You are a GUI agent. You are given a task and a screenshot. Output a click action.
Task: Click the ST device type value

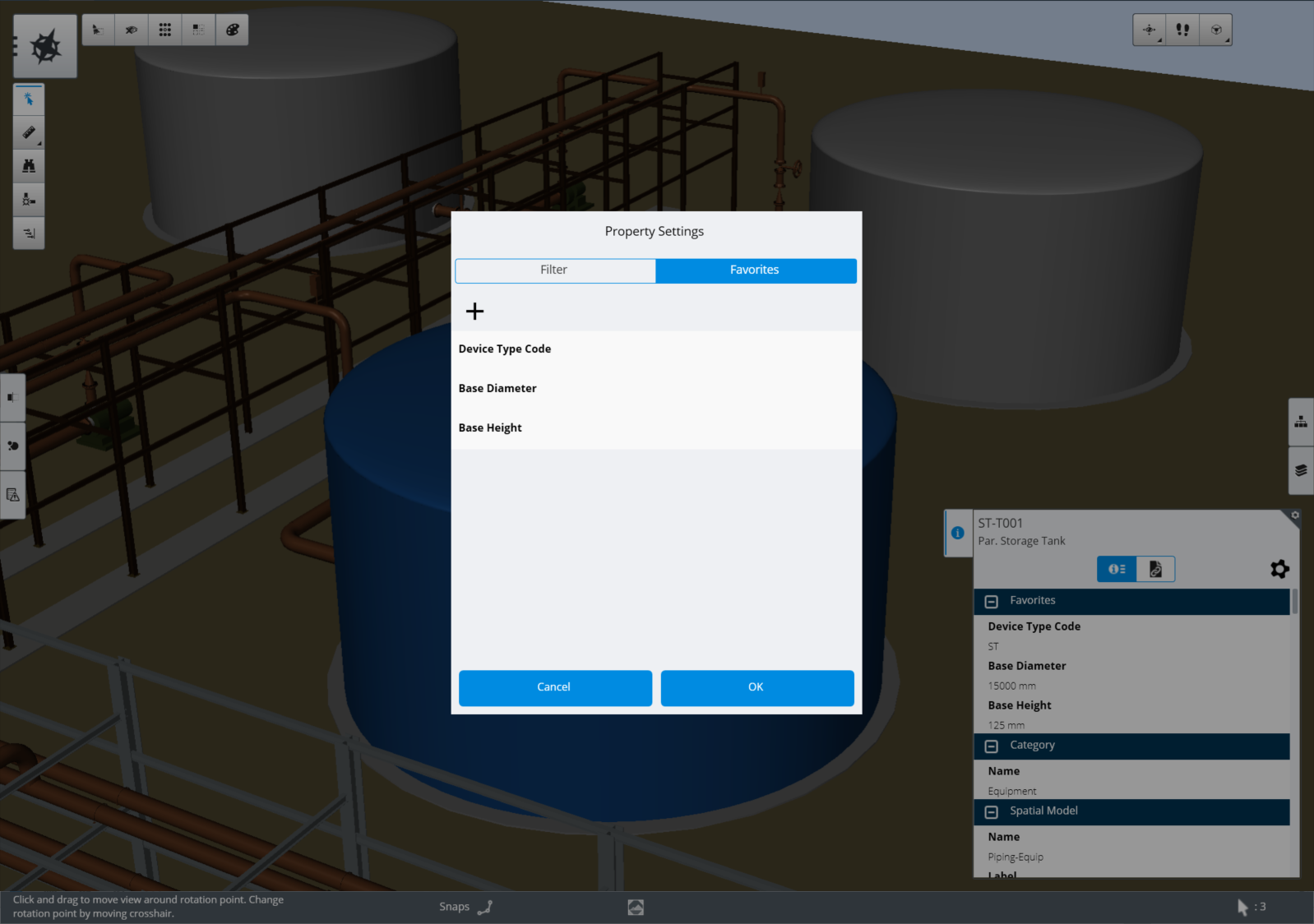(x=992, y=646)
